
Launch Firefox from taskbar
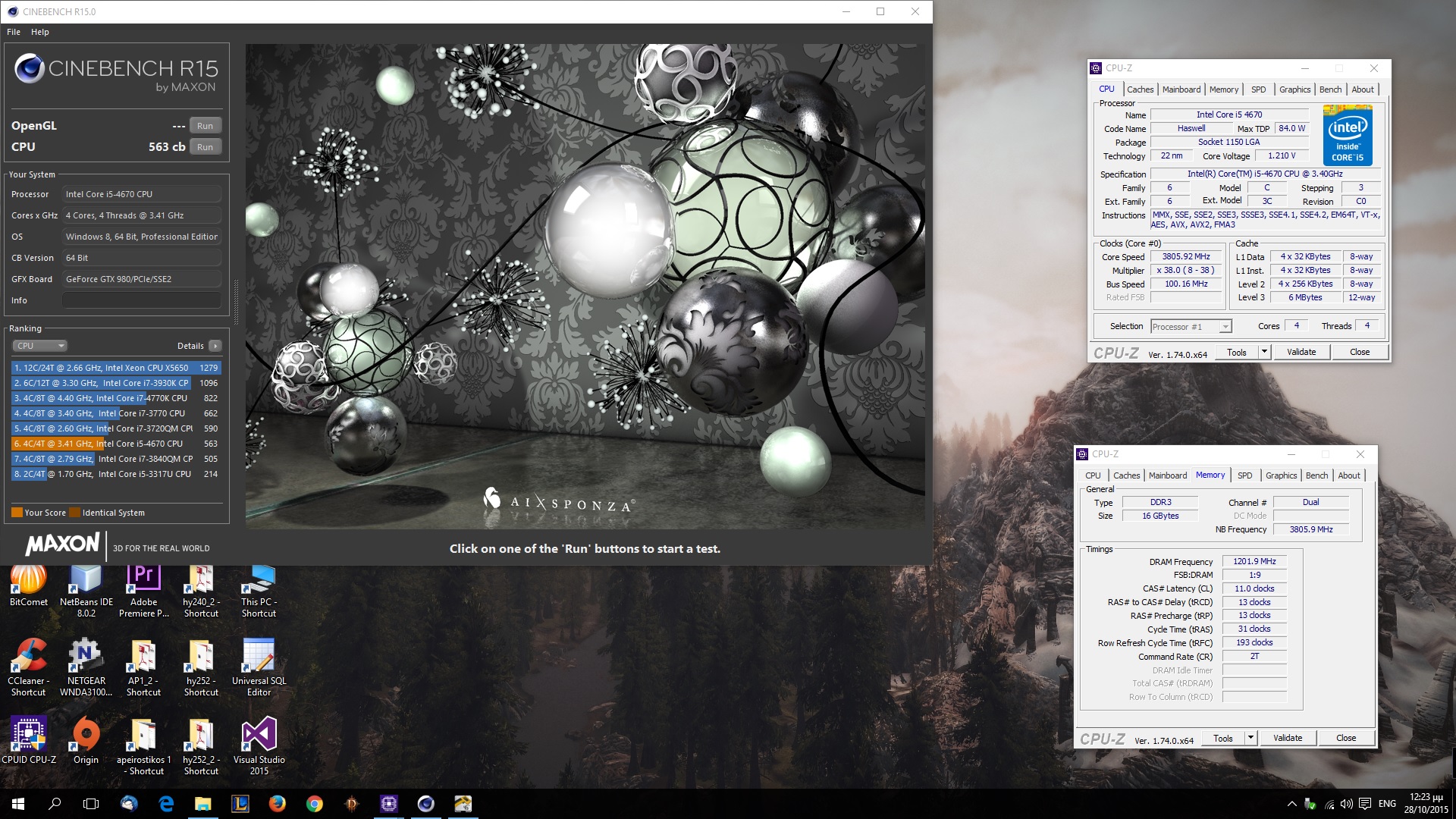pos(278,804)
